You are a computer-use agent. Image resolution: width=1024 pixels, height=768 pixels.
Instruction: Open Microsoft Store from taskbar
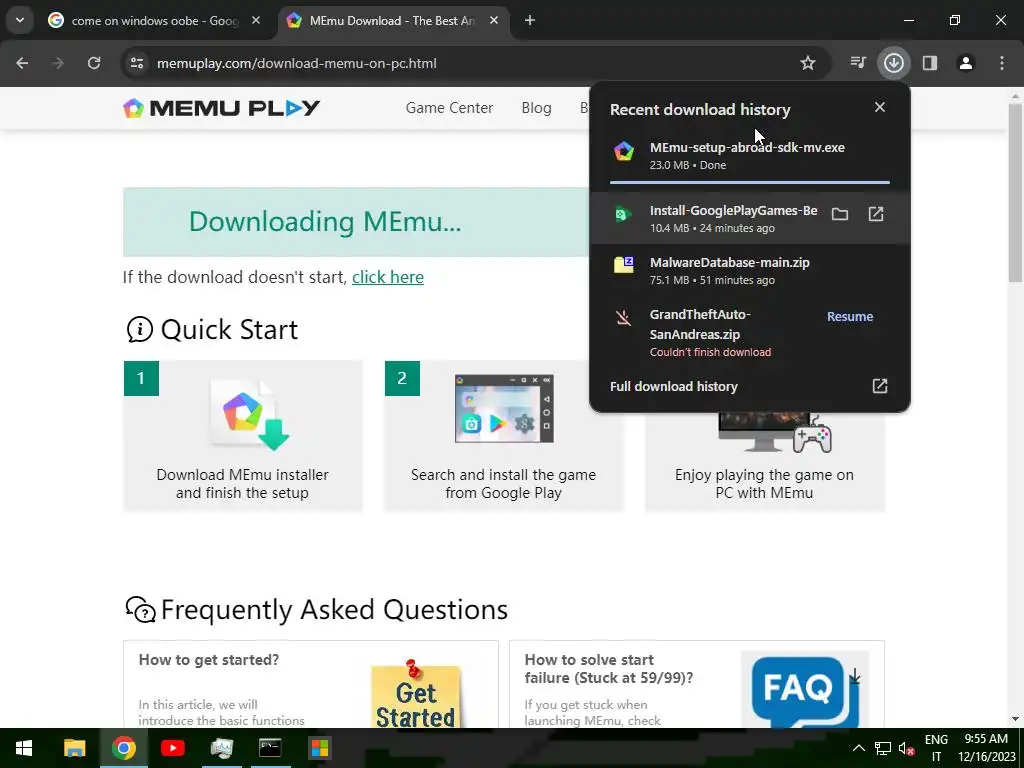click(319, 748)
